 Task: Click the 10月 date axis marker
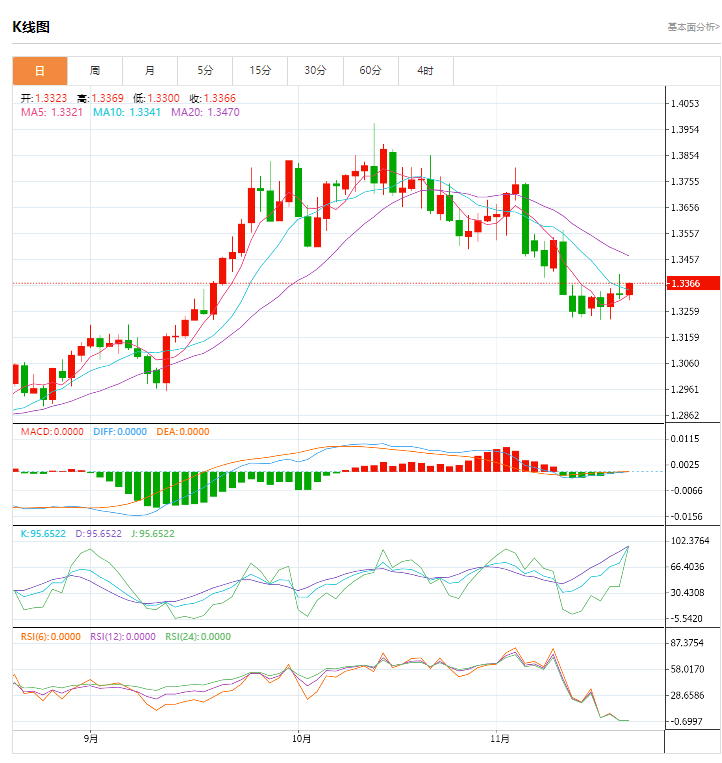[x=302, y=739]
